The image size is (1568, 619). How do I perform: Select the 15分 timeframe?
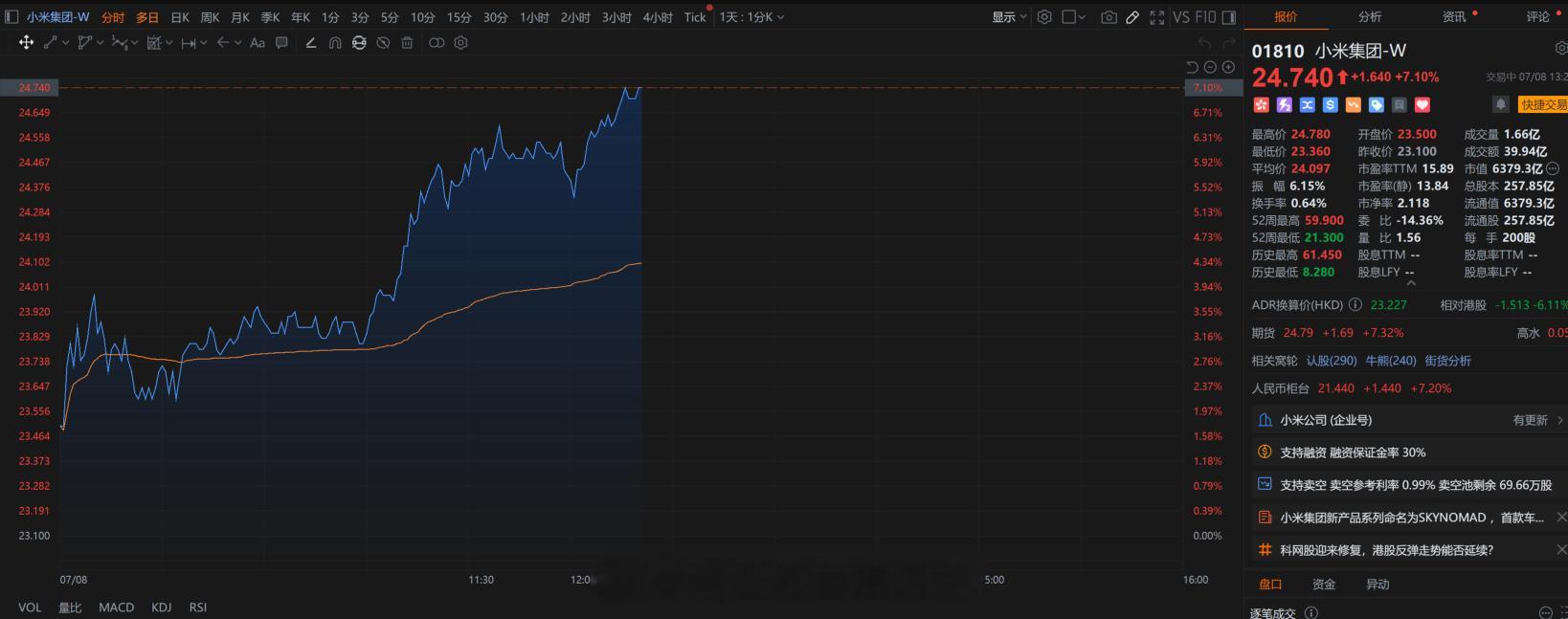tap(459, 17)
